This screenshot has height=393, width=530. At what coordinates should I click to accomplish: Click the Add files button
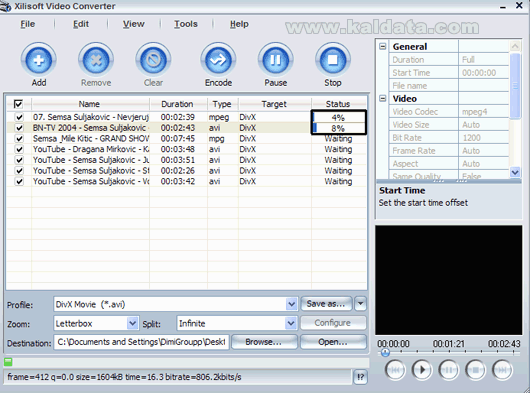[39, 60]
